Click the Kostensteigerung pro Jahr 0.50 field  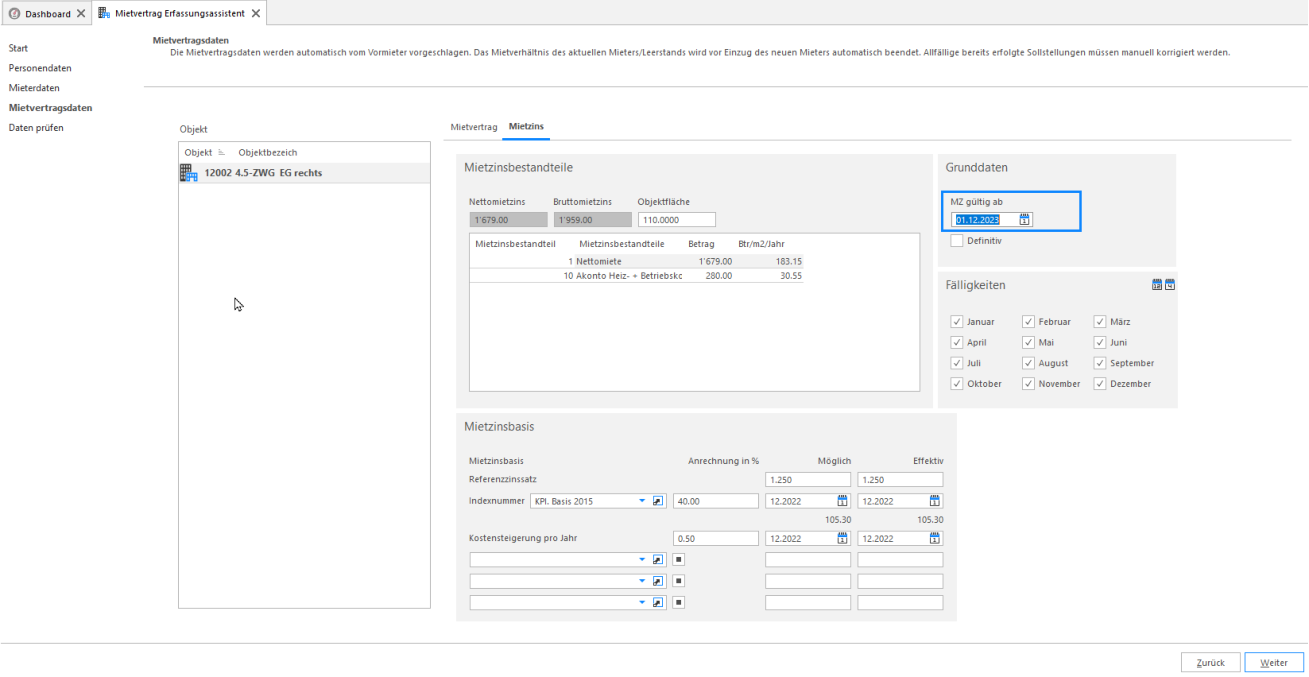[x=715, y=538]
